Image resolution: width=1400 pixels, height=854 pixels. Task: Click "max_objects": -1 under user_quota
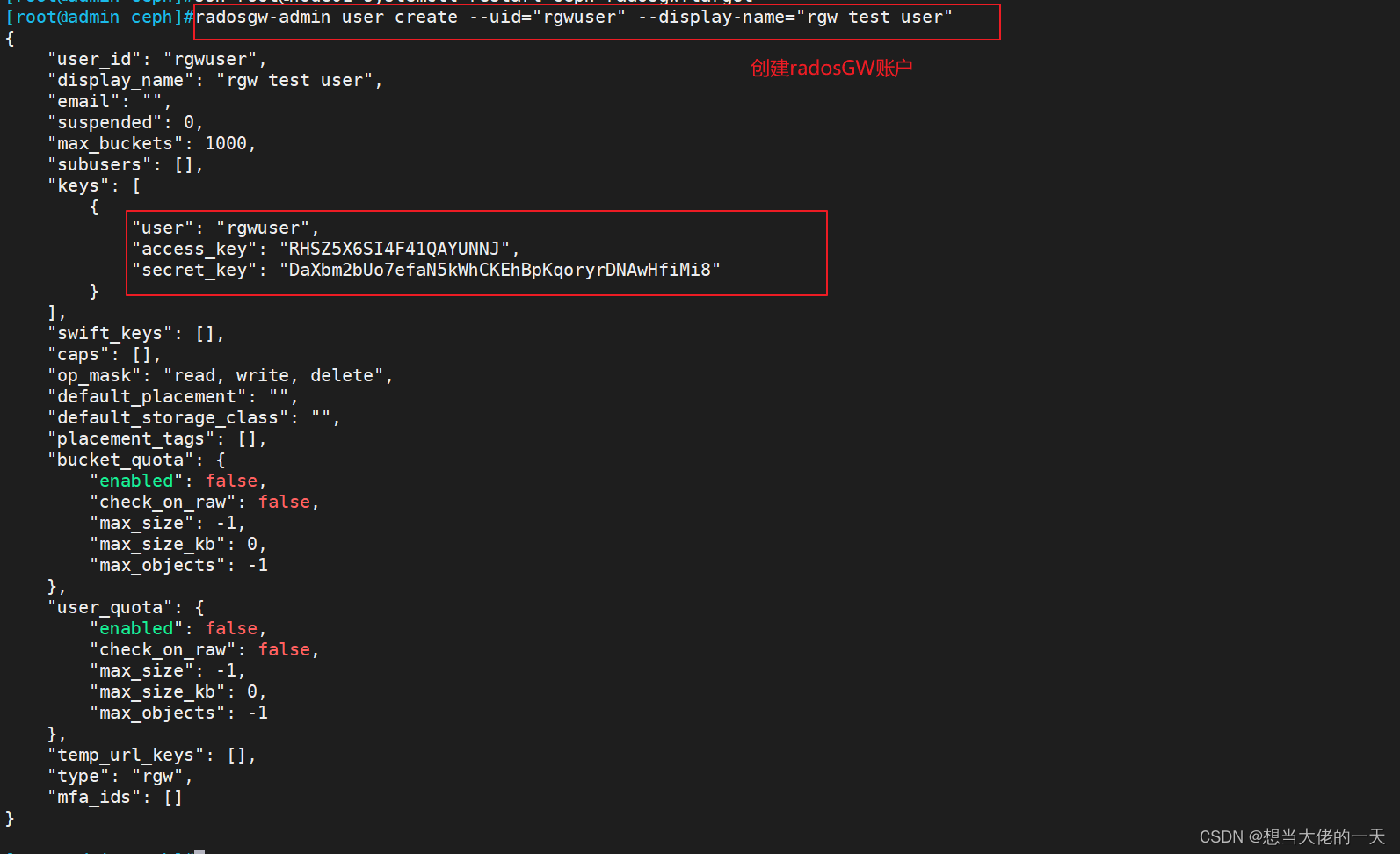[x=179, y=713]
